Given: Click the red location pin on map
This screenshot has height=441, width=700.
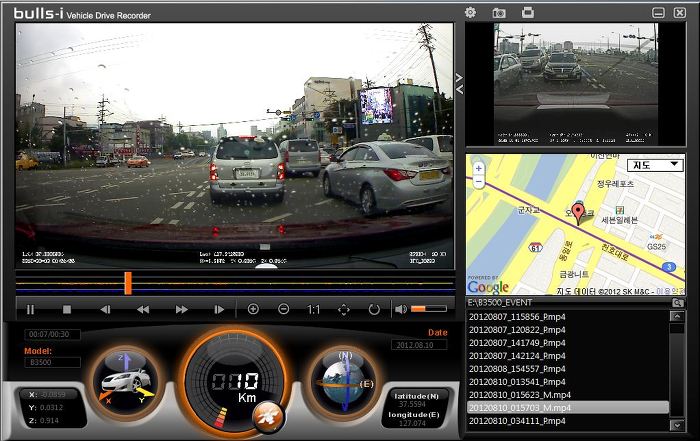Looking at the screenshot, I should 578,213.
